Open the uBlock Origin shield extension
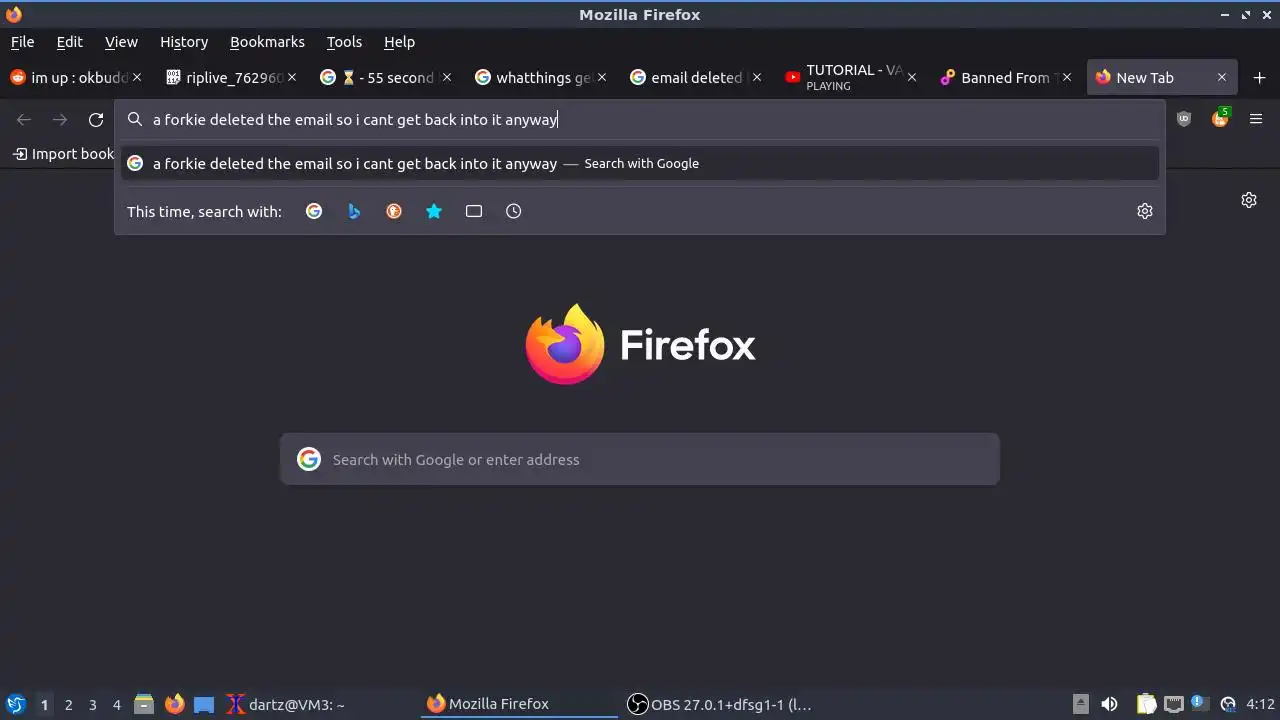Image resolution: width=1280 pixels, height=720 pixels. pos(1184,119)
